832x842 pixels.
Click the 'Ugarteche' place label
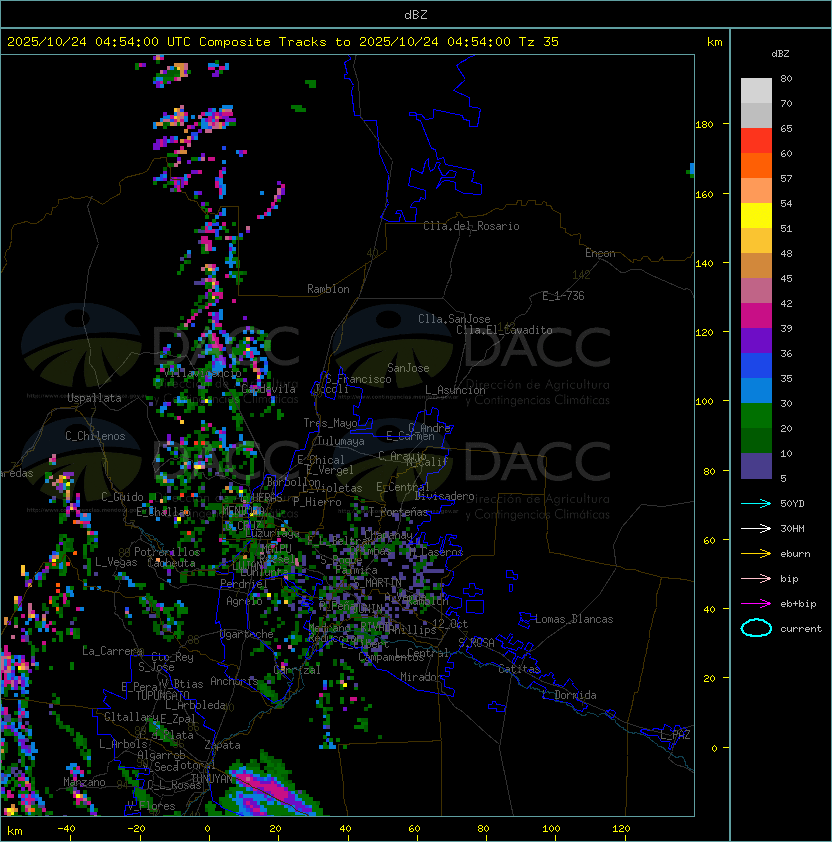tap(247, 634)
